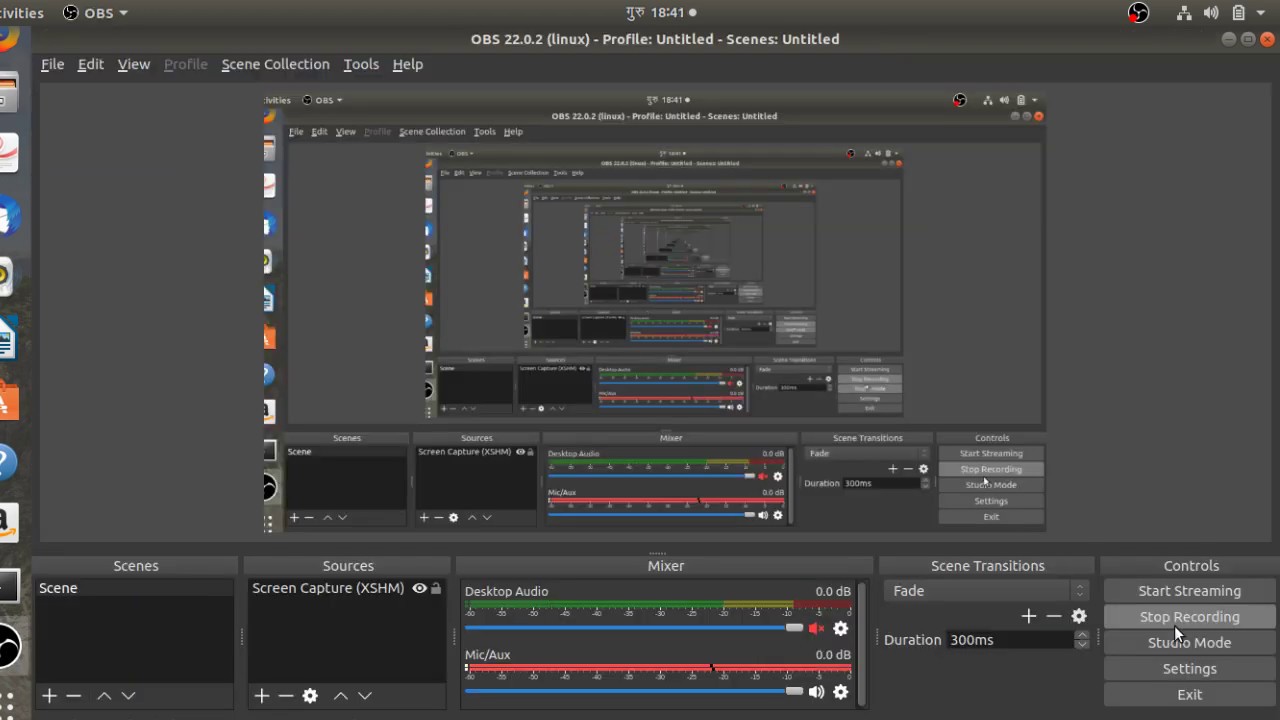
Task: Add a new scene with the plus icon
Action: coord(49,695)
